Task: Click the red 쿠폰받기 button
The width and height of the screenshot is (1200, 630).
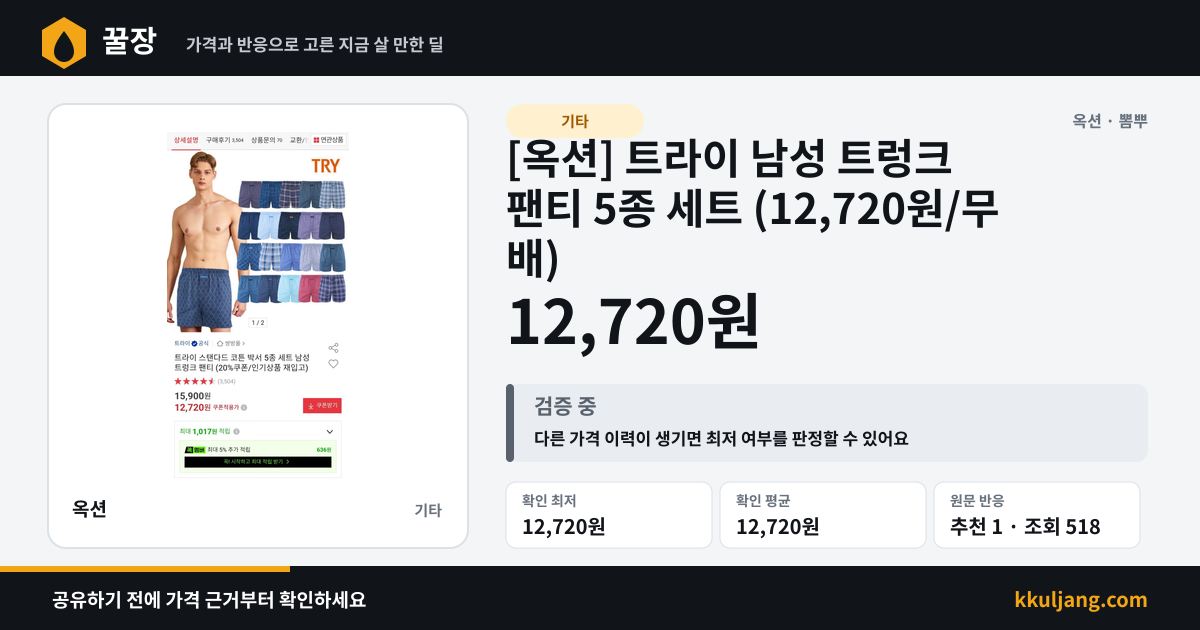Action: click(322, 405)
